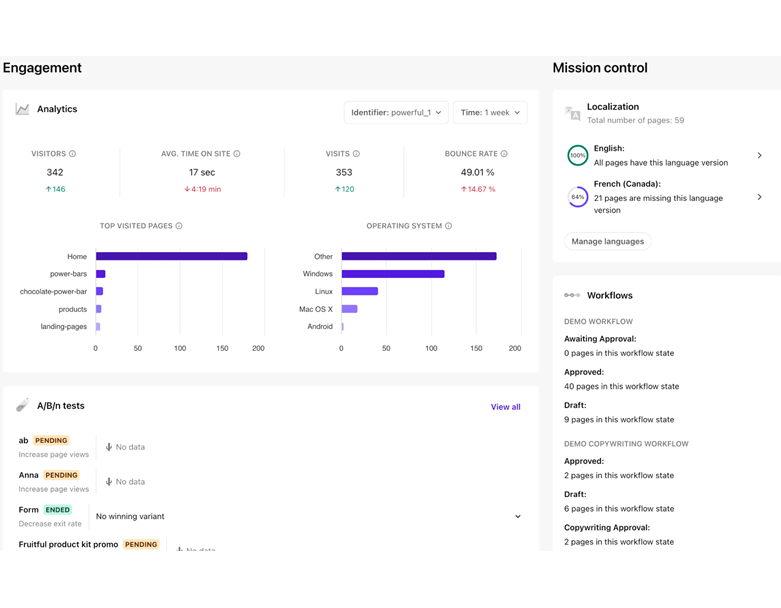Screen dimensions: 781x608
Task: Click the Android chart label
Action: (x=320, y=327)
